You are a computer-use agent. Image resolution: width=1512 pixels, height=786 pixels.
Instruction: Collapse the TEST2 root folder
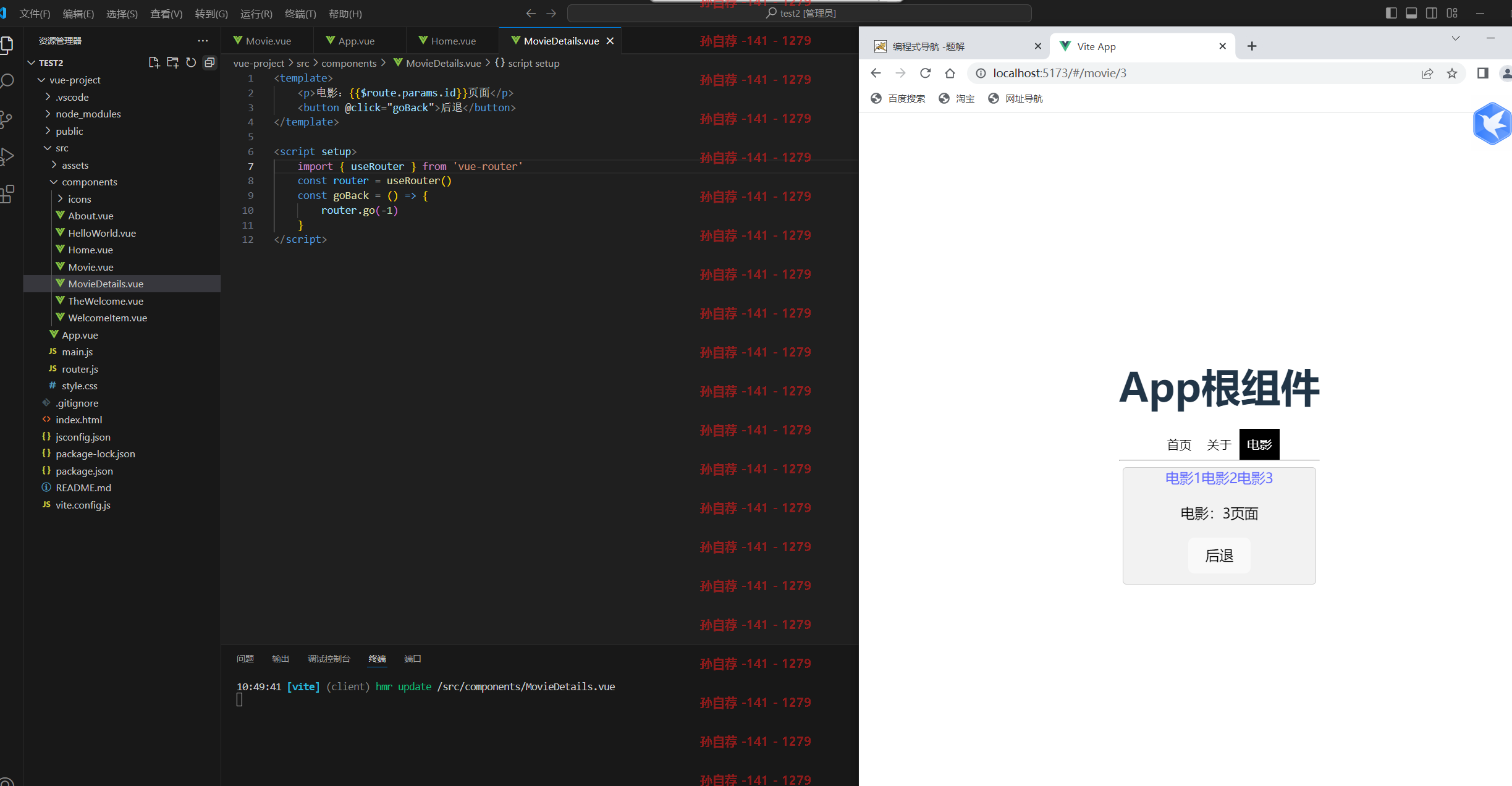32,63
